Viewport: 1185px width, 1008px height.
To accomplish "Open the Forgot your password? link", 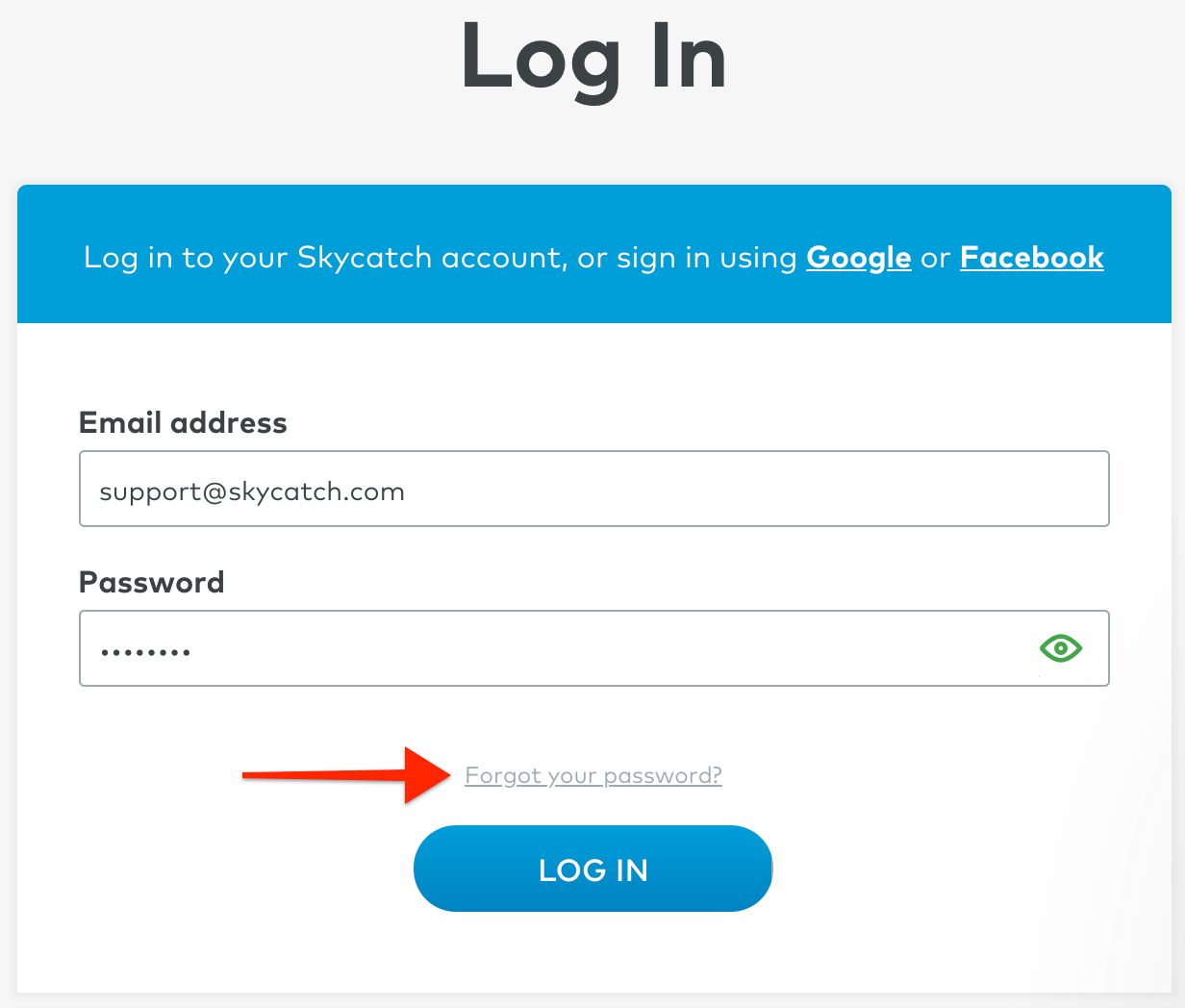I will 593,775.
